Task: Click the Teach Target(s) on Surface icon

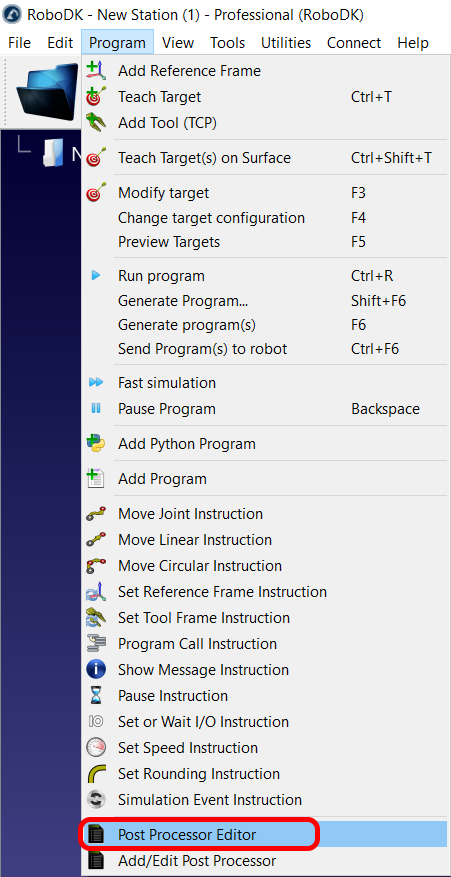Action: tap(96, 158)
